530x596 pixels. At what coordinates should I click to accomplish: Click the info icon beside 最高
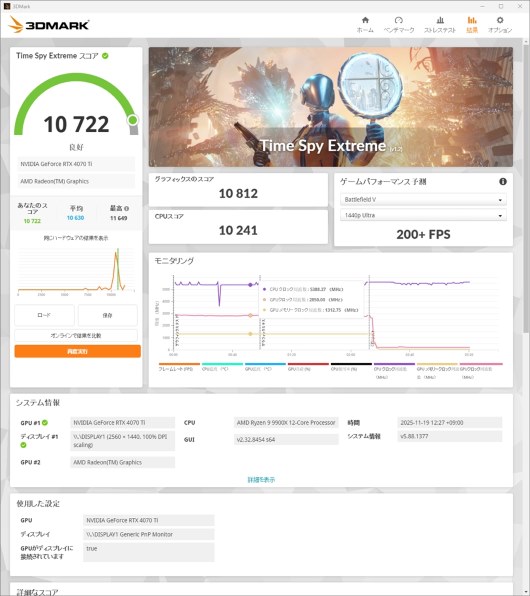[x=127, y=208]
